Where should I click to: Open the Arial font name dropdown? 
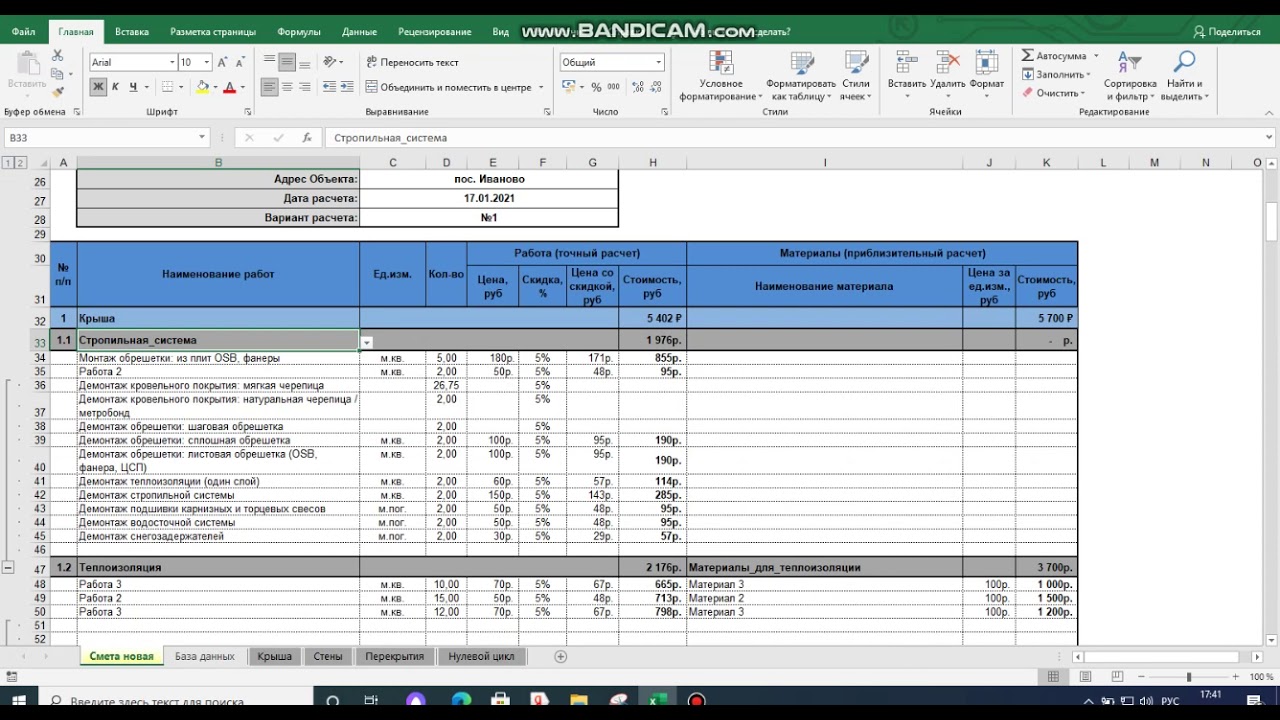click(x=171, y=62)
